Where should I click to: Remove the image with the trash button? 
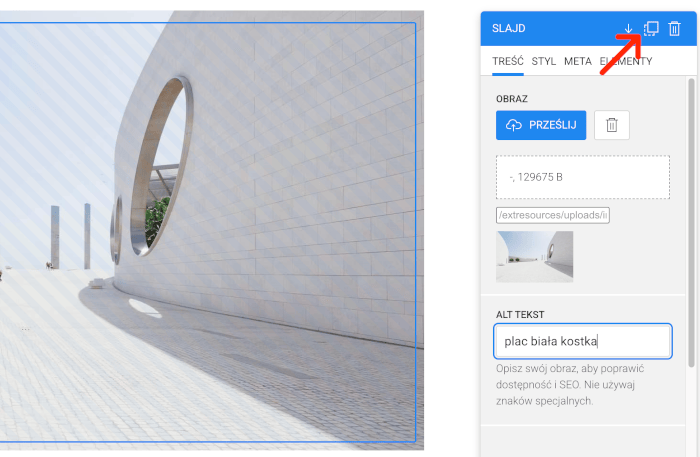pyautogui.click(x=612, y=125)
